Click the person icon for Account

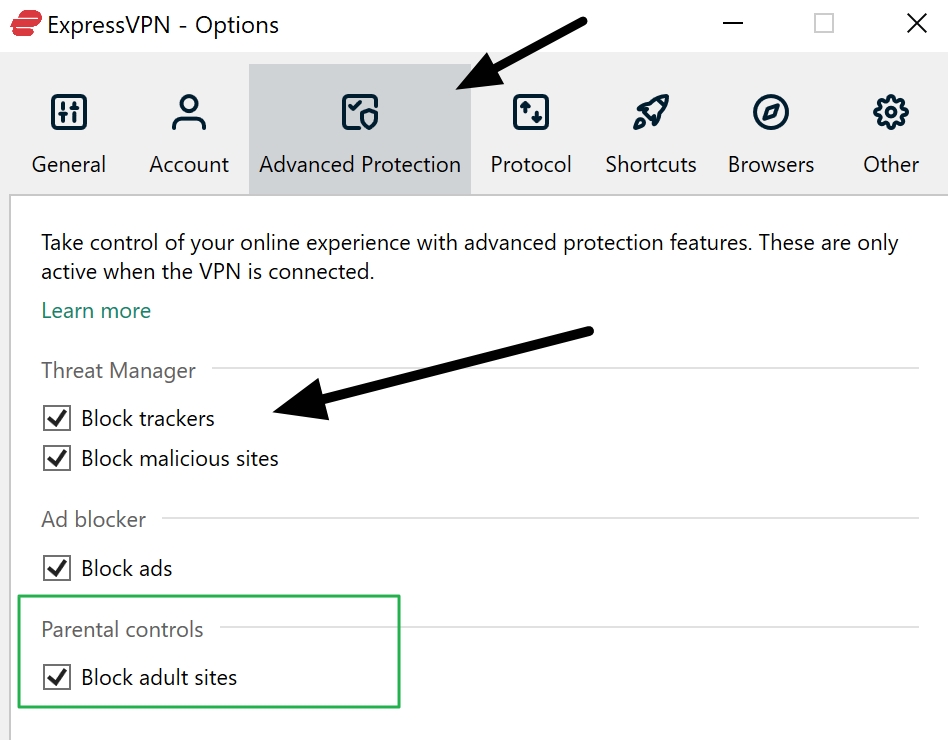click(188, 110)
